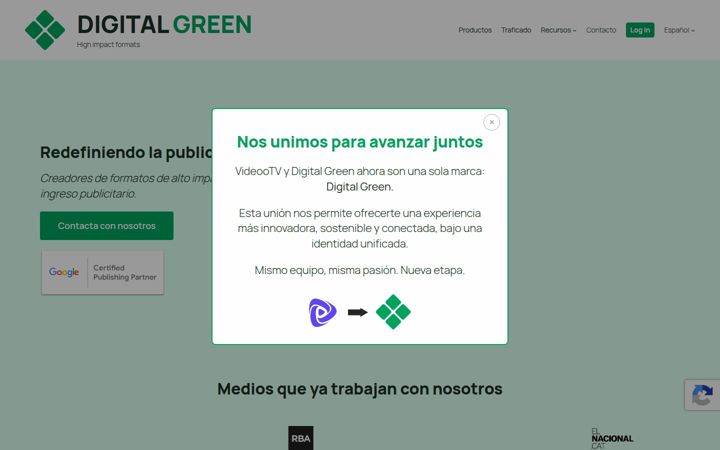720x450 pixels.
Task: Open the Traficado menu item
Action: [x=516, y=30]
